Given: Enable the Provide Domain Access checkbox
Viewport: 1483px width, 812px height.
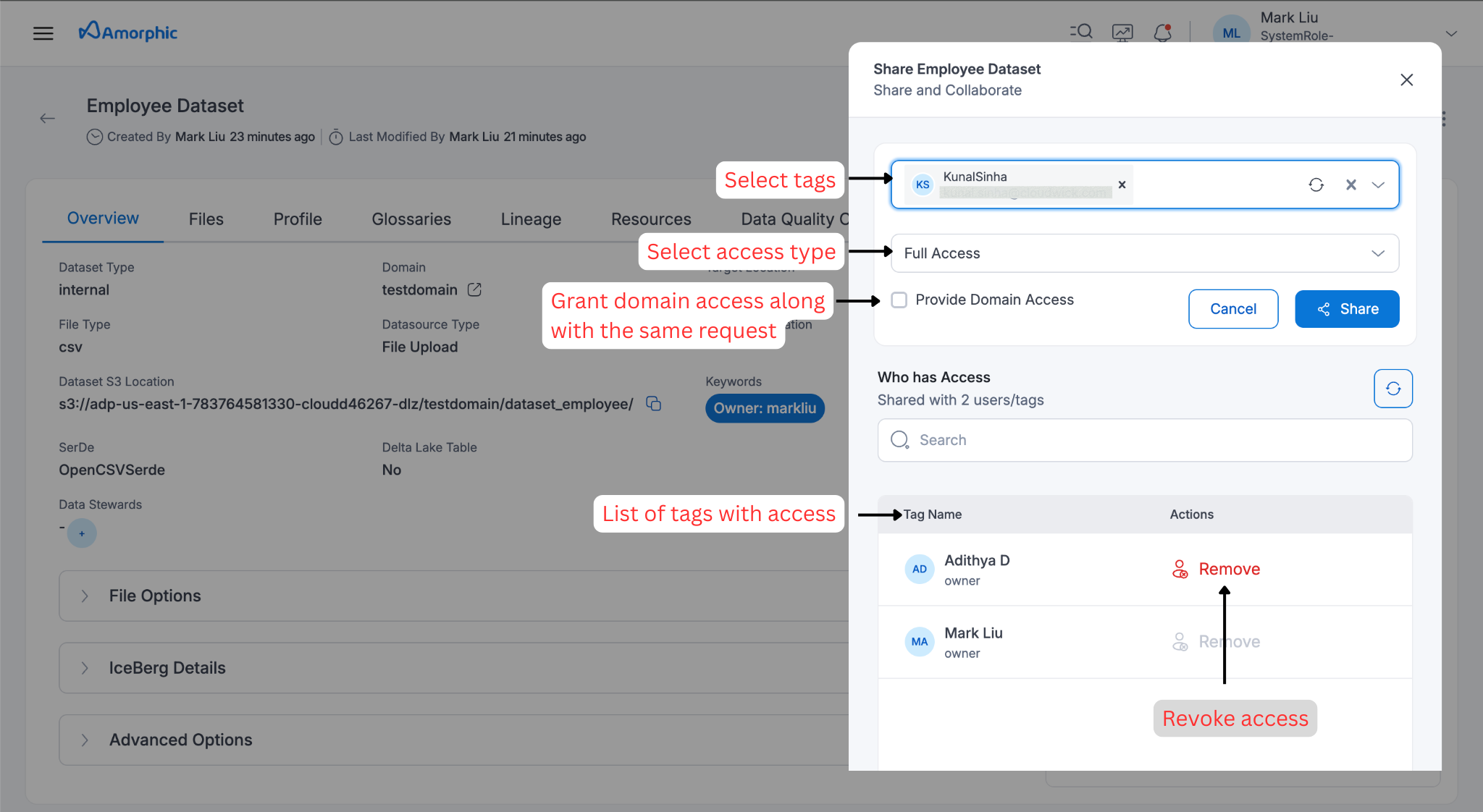Looking at the screenshot, I should point(899,300).
